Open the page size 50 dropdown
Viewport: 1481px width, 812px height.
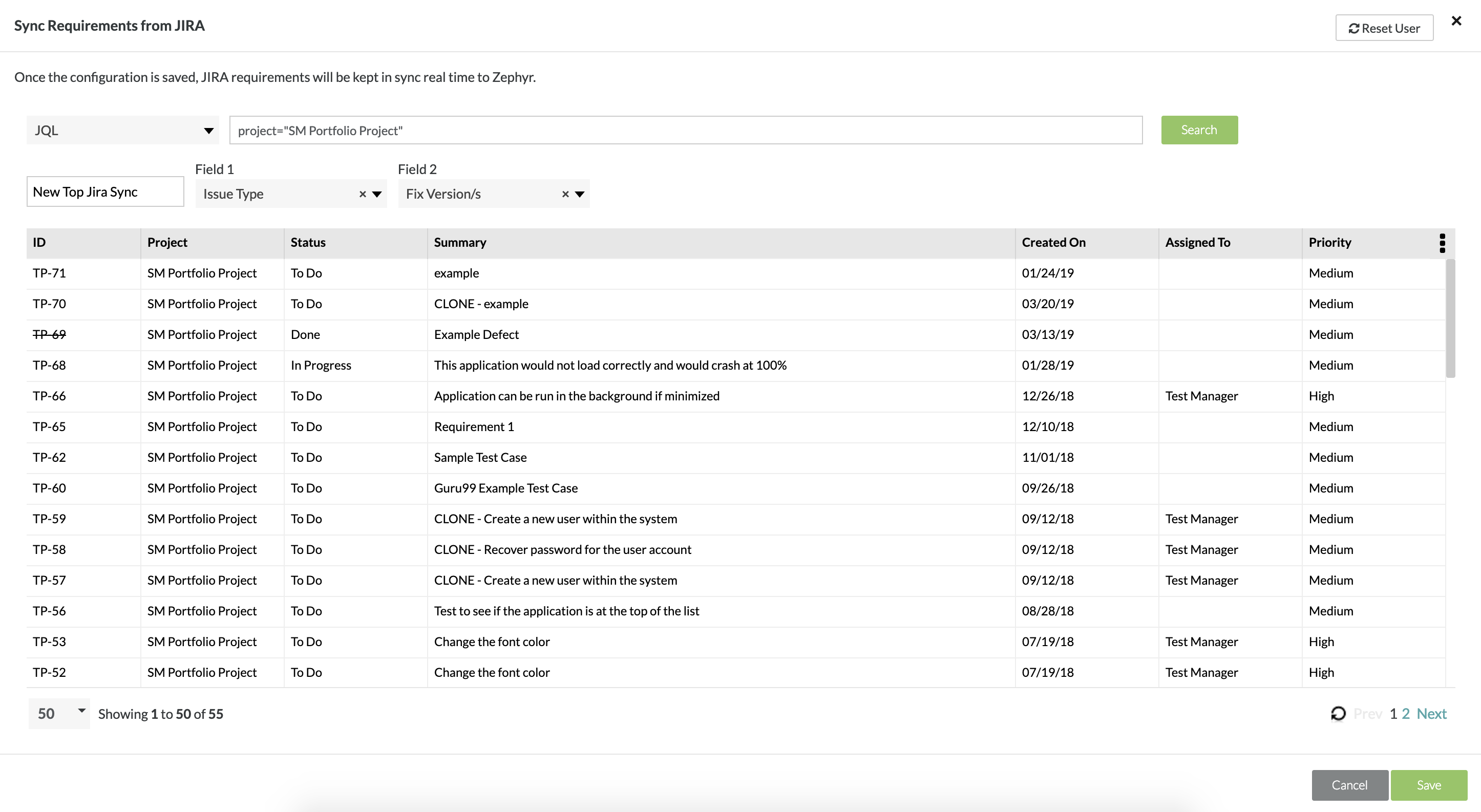pyautogui.click(x=59, y=714)
